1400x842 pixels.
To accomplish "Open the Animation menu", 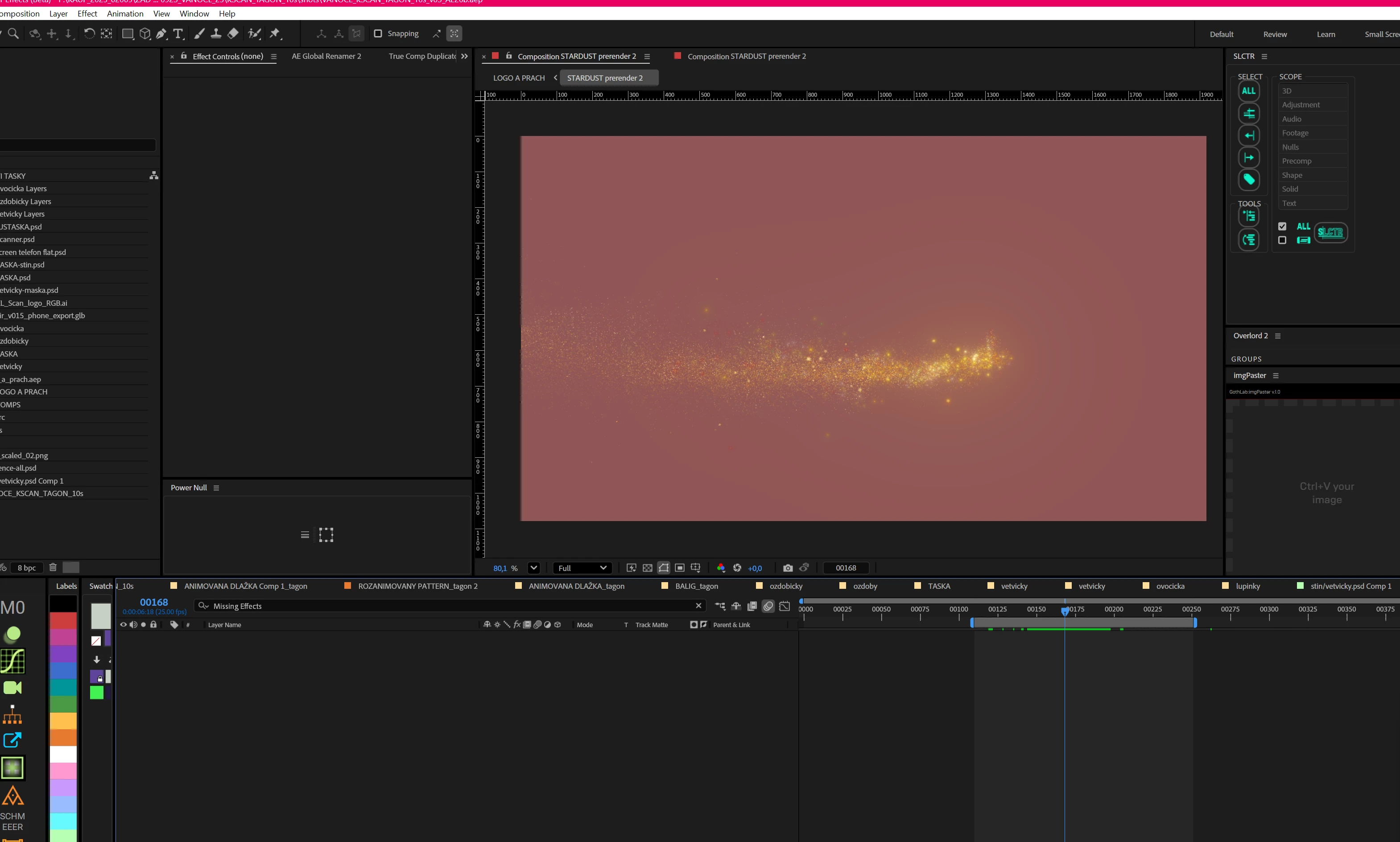I will click(x=125, y=14).
